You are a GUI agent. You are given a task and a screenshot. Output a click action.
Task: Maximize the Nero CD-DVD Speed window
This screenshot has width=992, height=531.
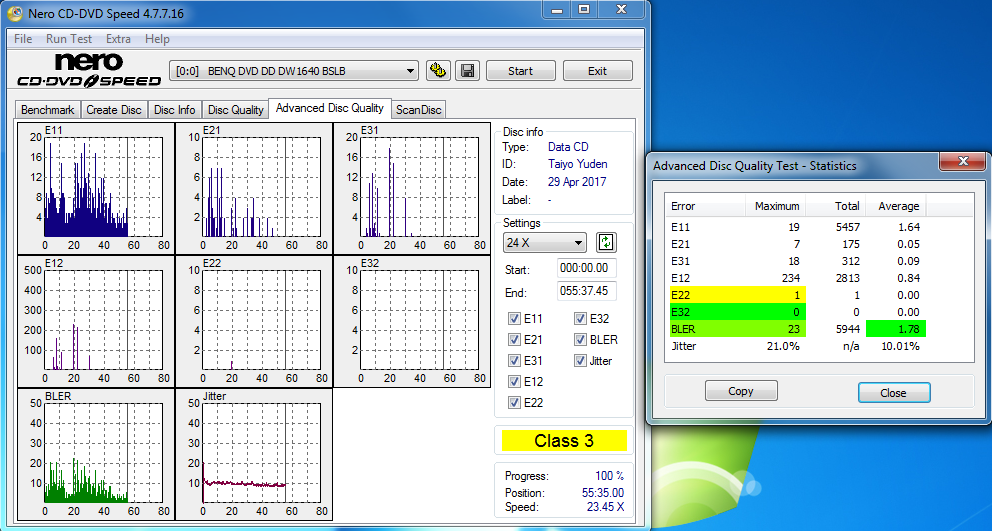tap(585, 9)
